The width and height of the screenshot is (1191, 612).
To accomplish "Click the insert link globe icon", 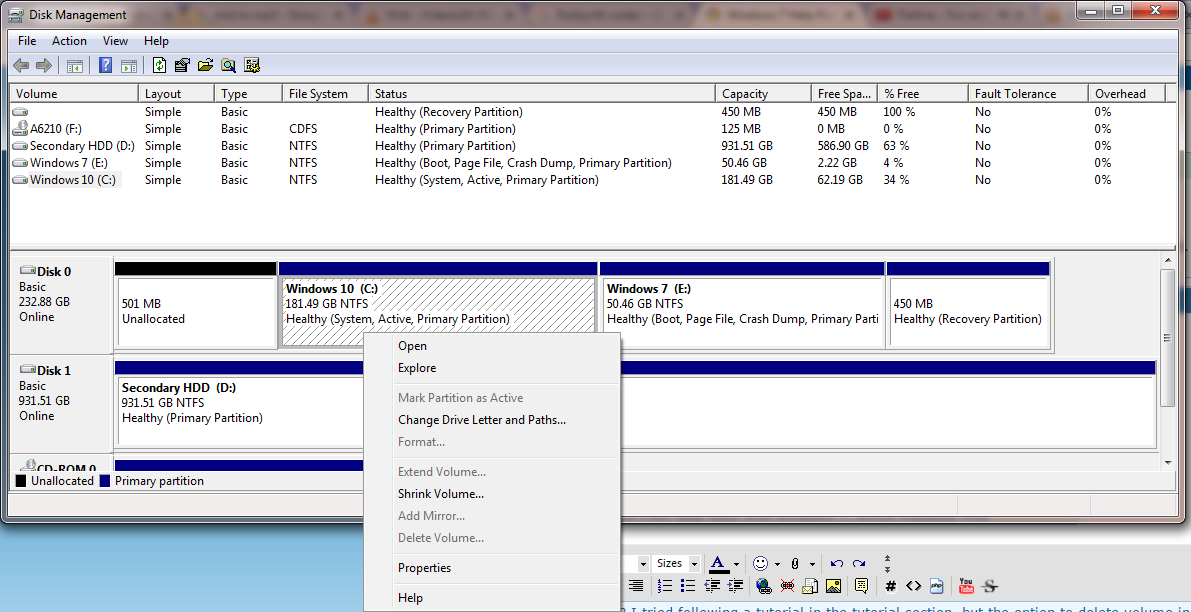I will click(764, 585).
